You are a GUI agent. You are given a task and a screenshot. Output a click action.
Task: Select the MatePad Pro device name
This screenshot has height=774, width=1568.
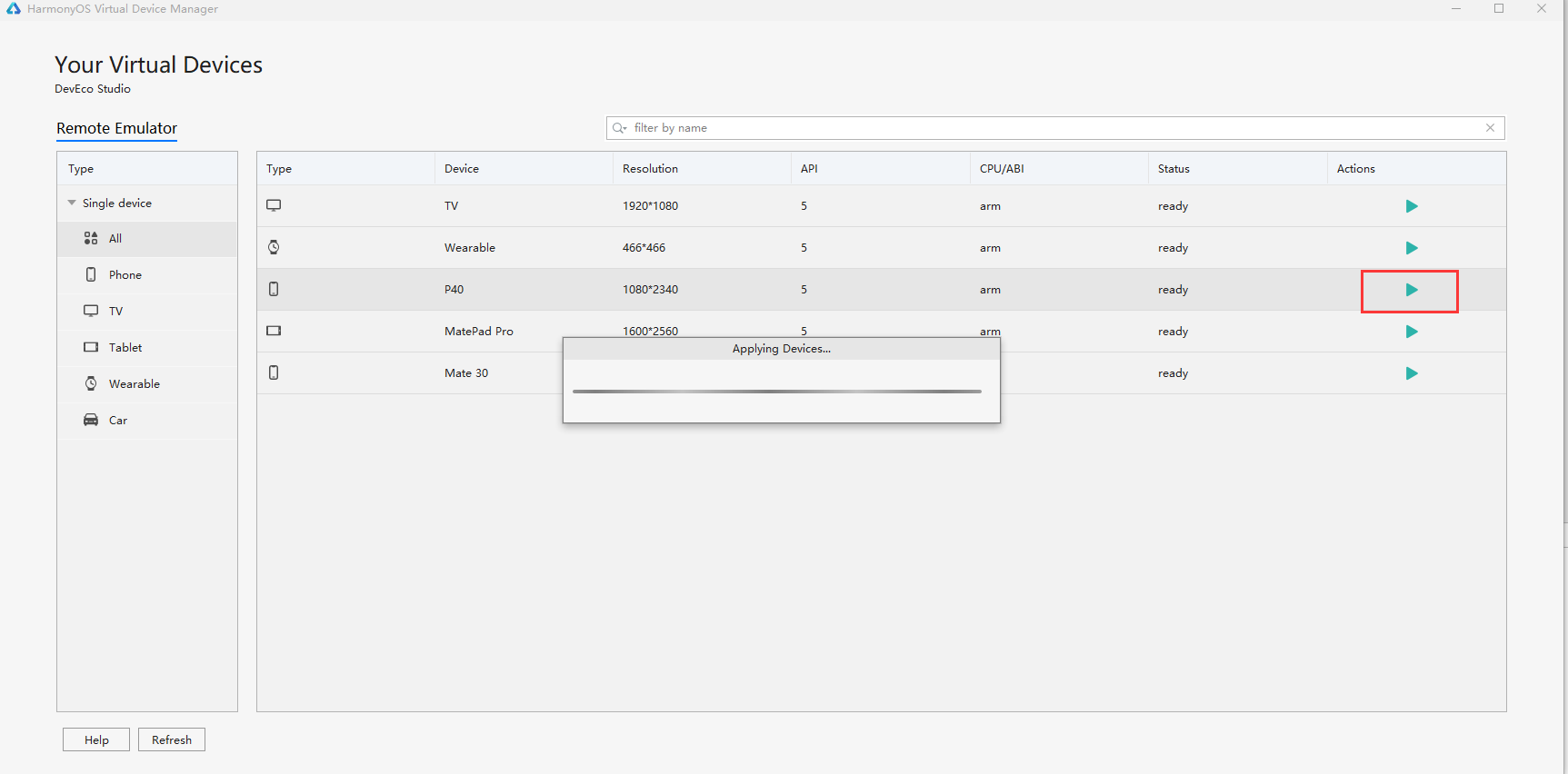[479, 332]
